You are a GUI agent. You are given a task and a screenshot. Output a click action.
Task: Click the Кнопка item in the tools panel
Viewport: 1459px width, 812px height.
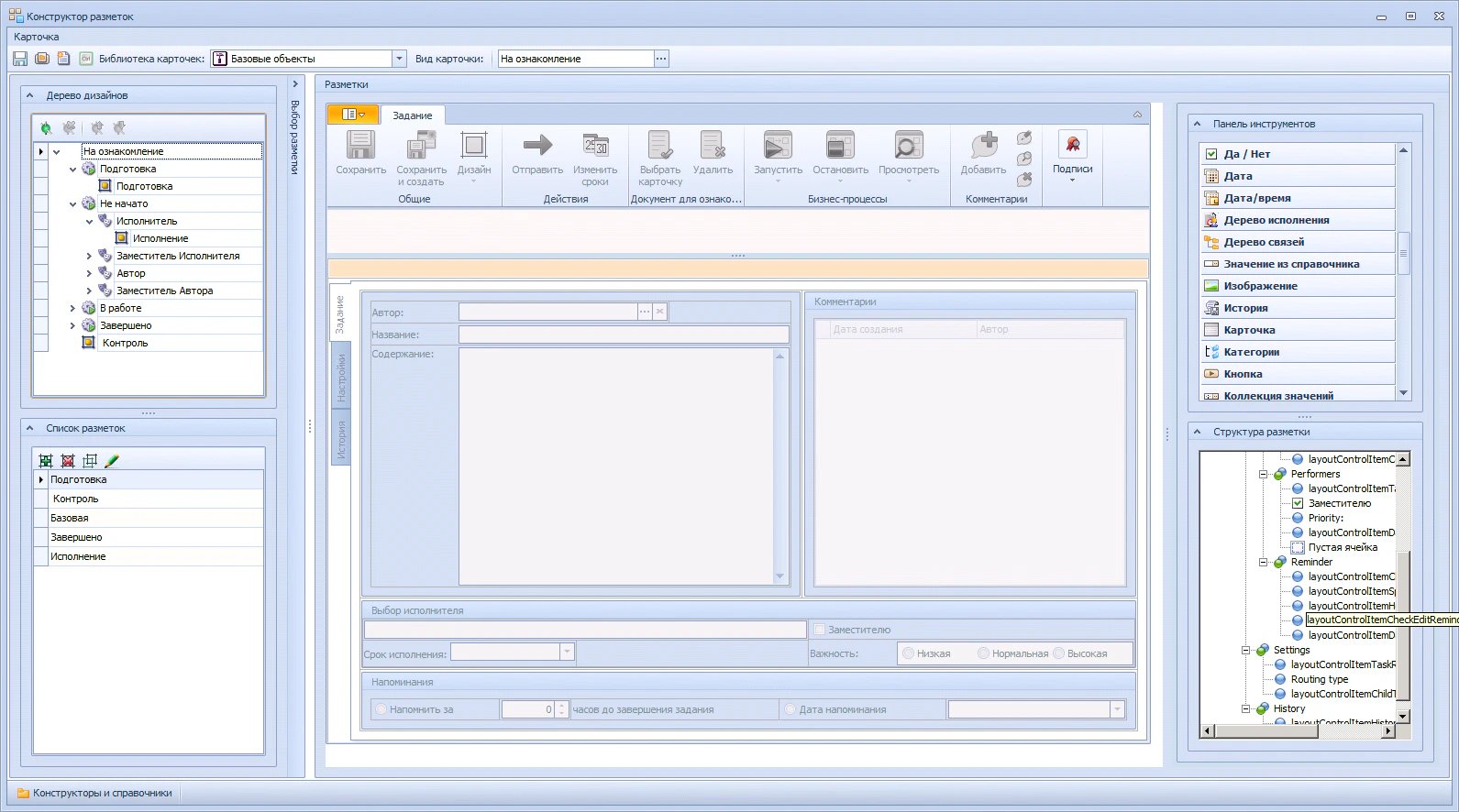tap(1298, 374)
